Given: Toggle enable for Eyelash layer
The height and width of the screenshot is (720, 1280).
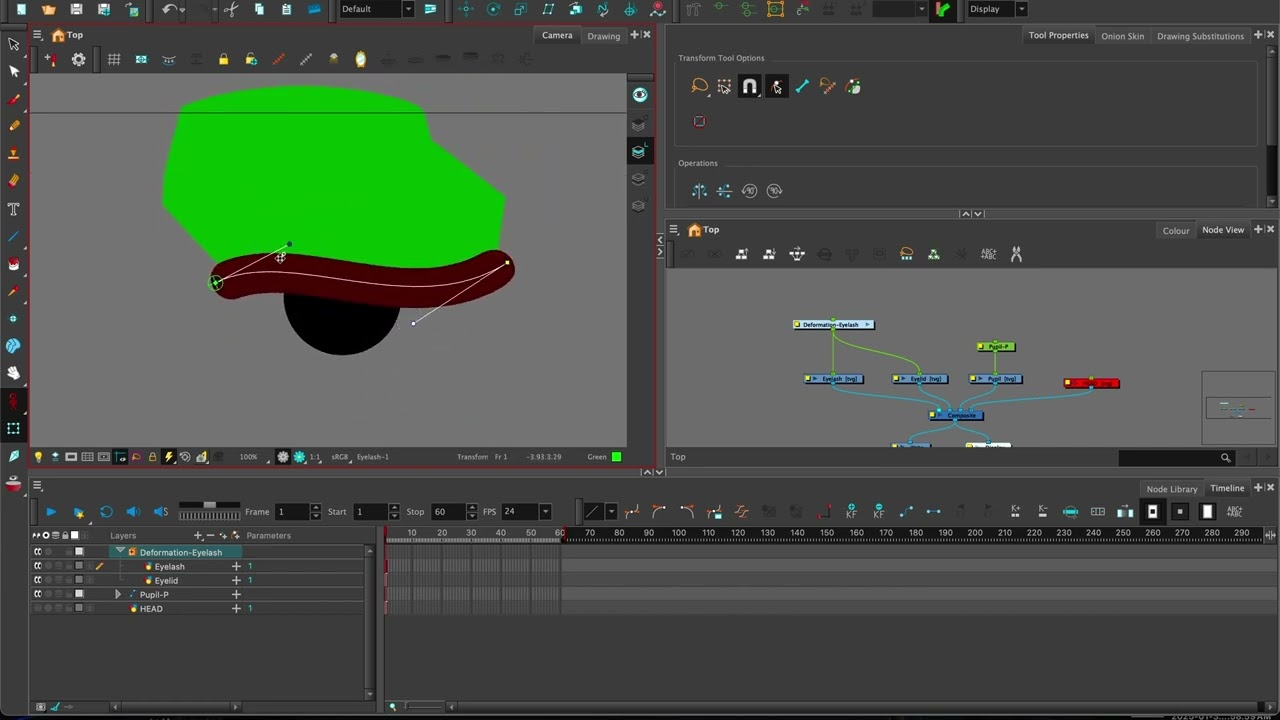Looking at the screenshot, I should (38, 566).
